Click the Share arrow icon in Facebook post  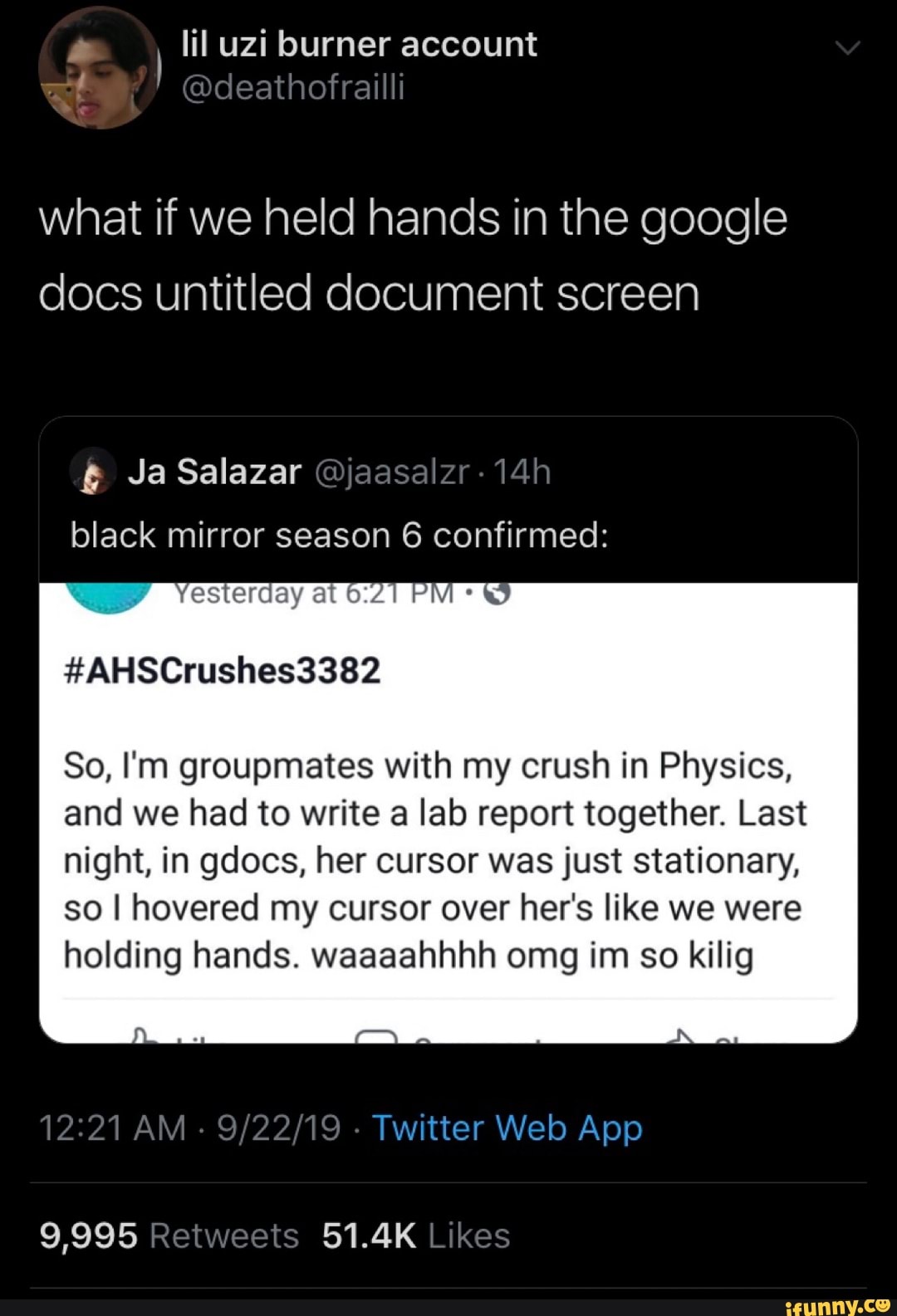[x=681, y=1035]
